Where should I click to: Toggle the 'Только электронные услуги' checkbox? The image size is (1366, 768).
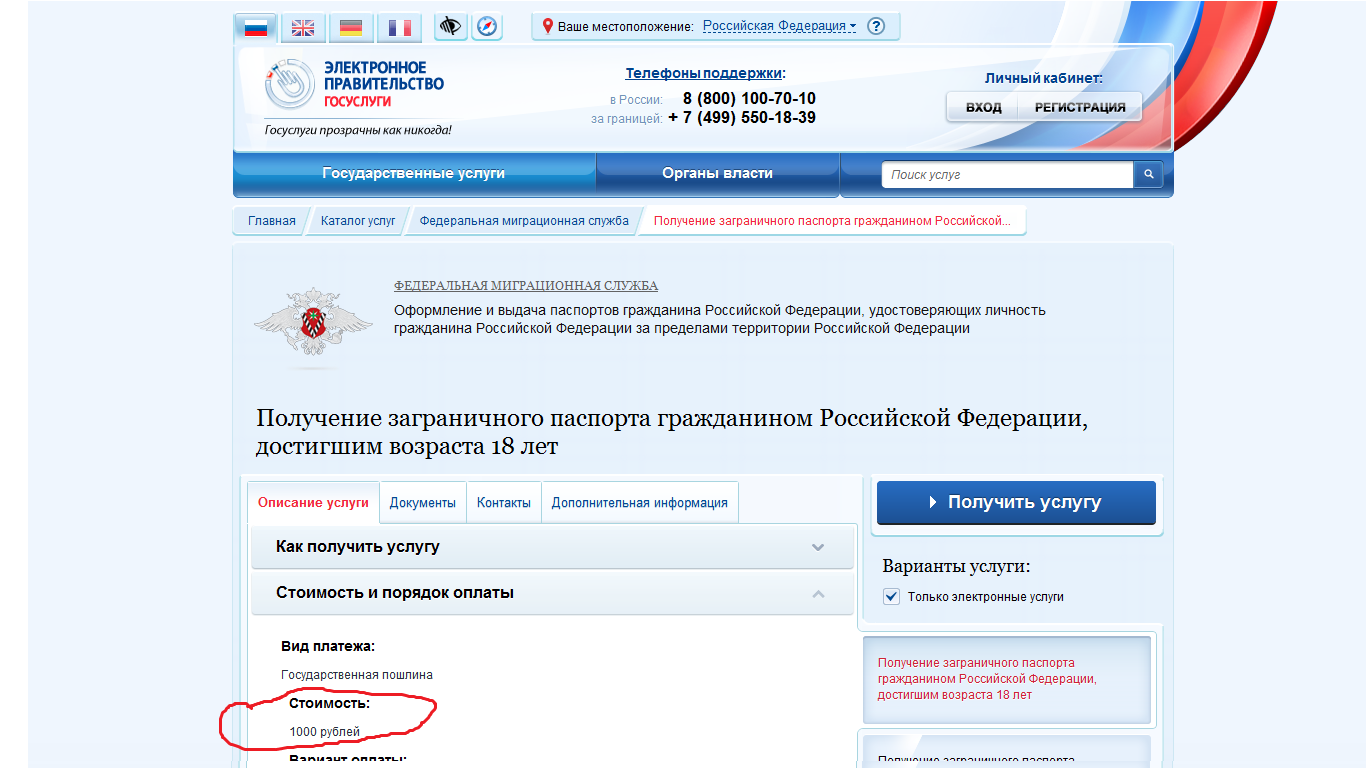892,597
